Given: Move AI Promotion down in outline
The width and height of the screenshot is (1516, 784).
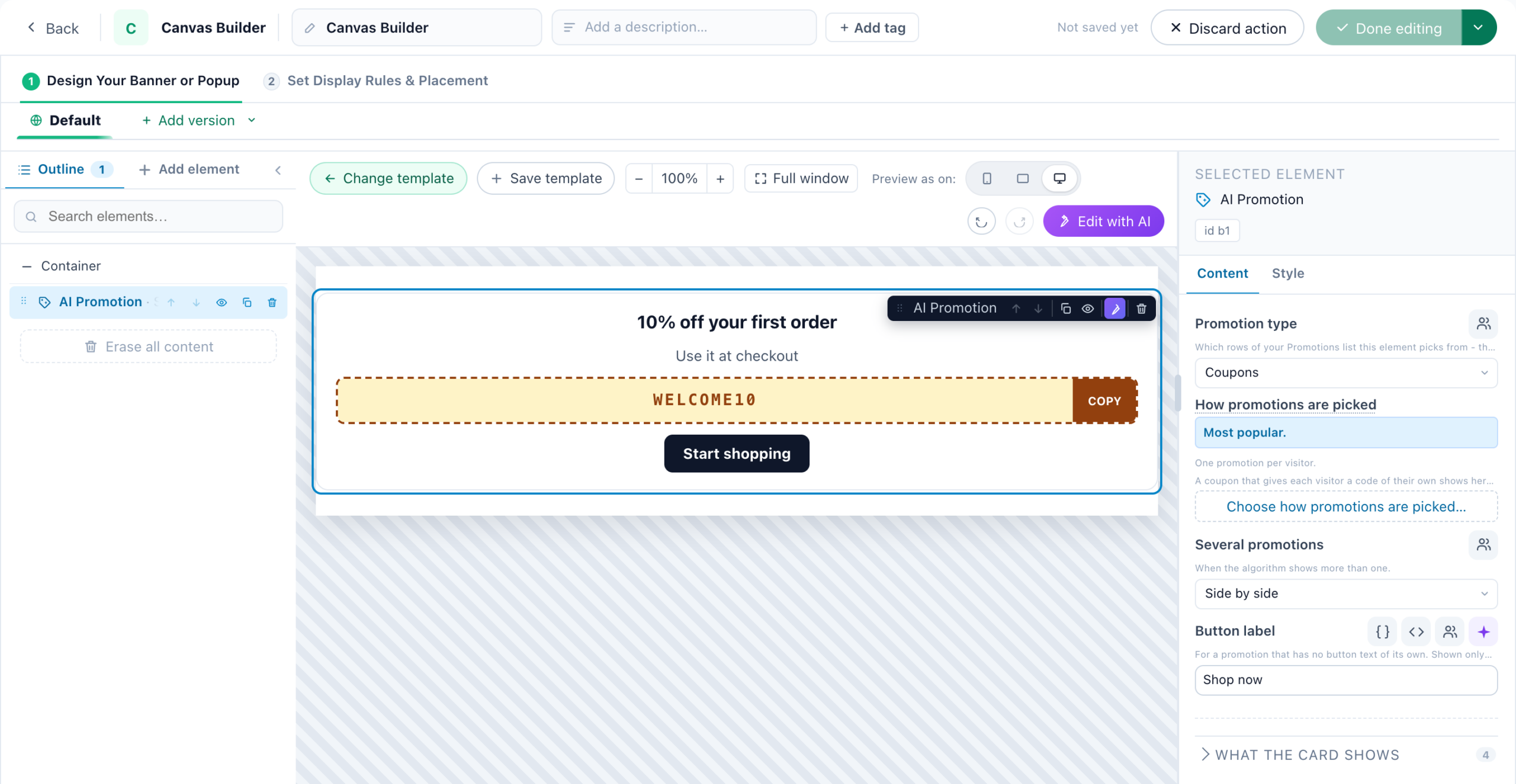Looking at the screenshot, I should [196, 303].
